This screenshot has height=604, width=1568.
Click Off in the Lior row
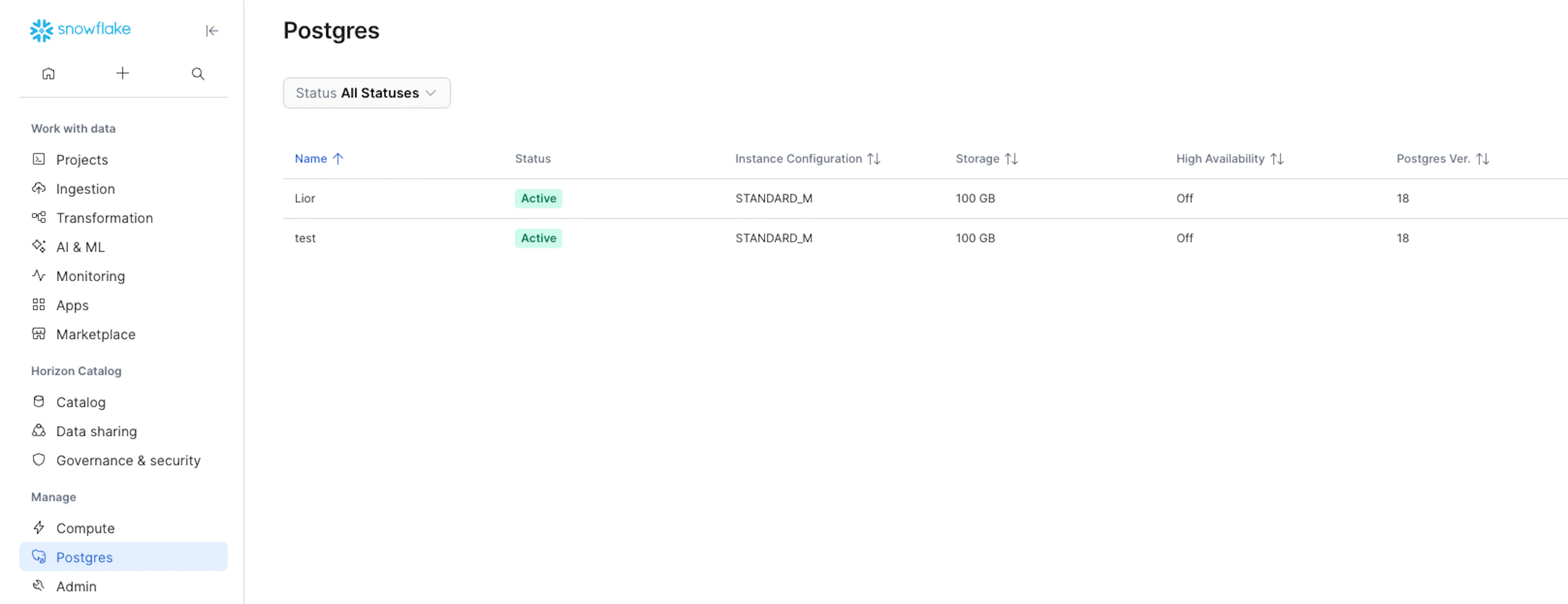click(1185, 198)
